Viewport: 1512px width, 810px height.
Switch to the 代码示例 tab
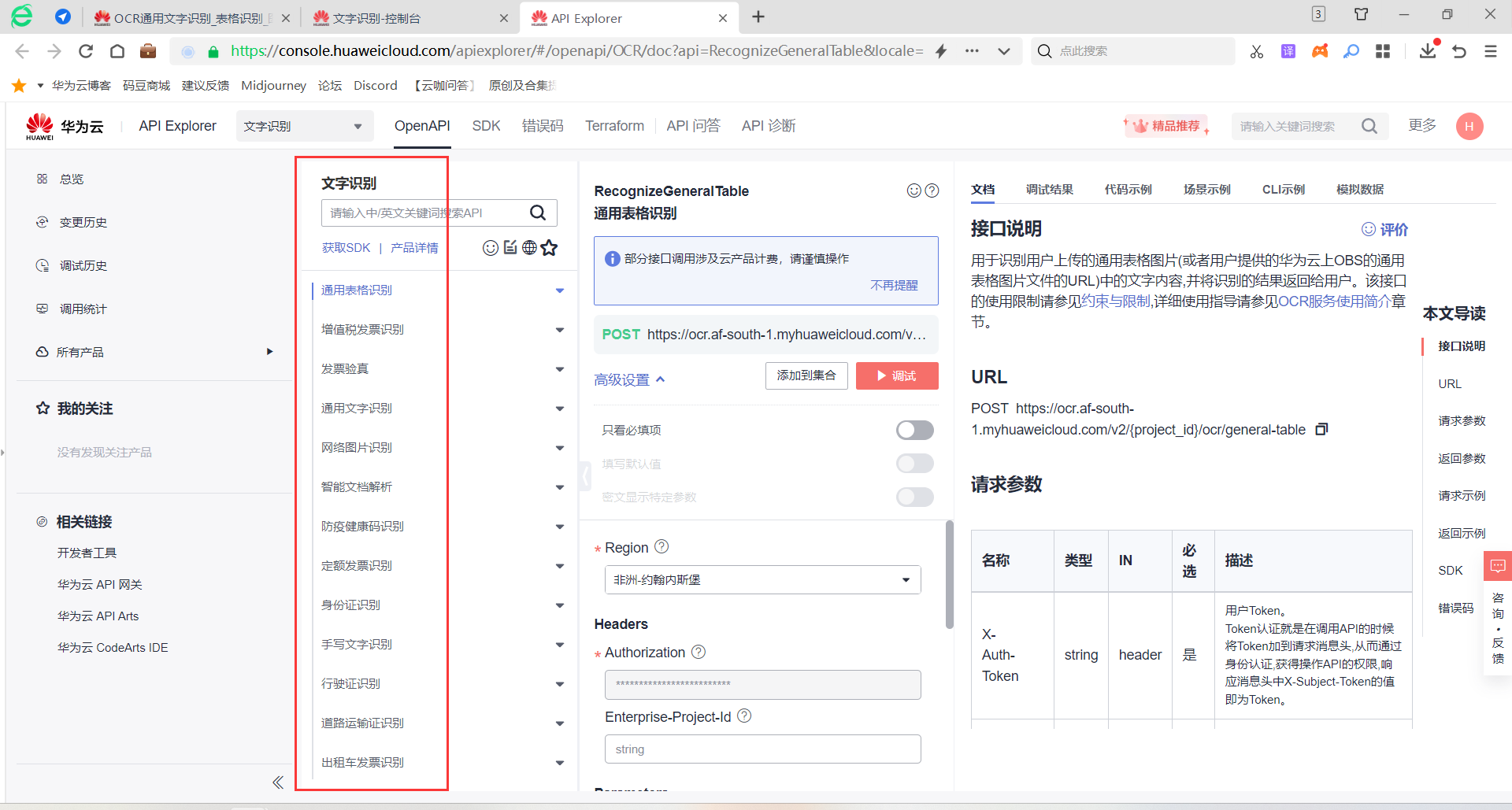click(1128, 189)
